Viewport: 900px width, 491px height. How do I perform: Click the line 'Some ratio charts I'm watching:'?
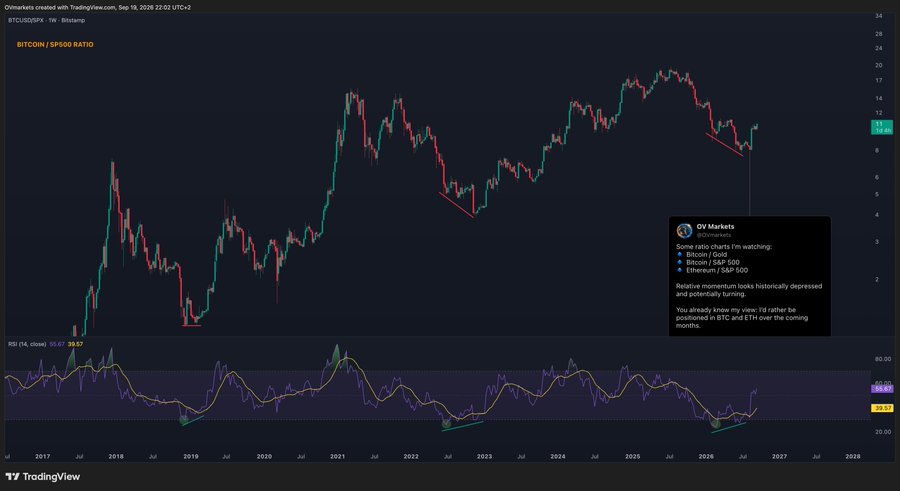[724, 246]
